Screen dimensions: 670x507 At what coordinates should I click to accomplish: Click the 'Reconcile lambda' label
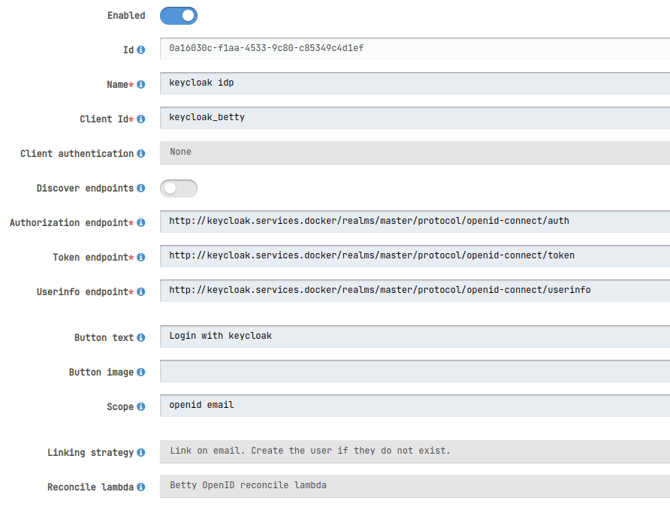click(x=91, y=487)
